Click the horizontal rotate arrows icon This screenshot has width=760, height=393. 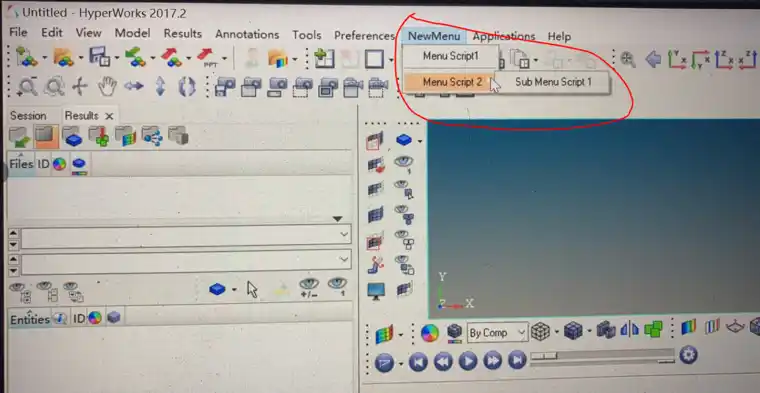point(134,87)
